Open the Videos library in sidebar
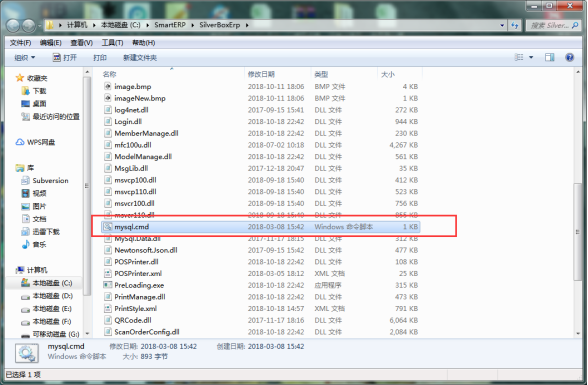Screen dimensions: 588x385 34,193
